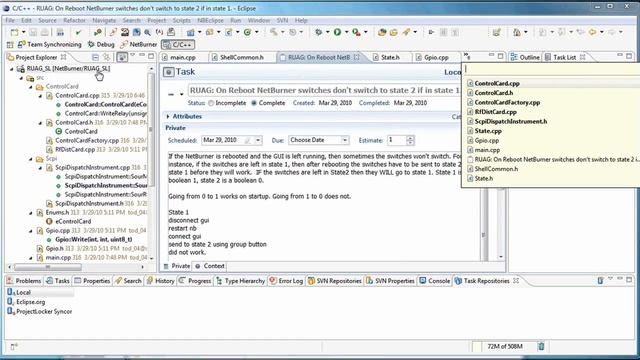Toggle the C/C++ perspective button
The width and height of the screenshot is (640, 360).
pos(178,44)
